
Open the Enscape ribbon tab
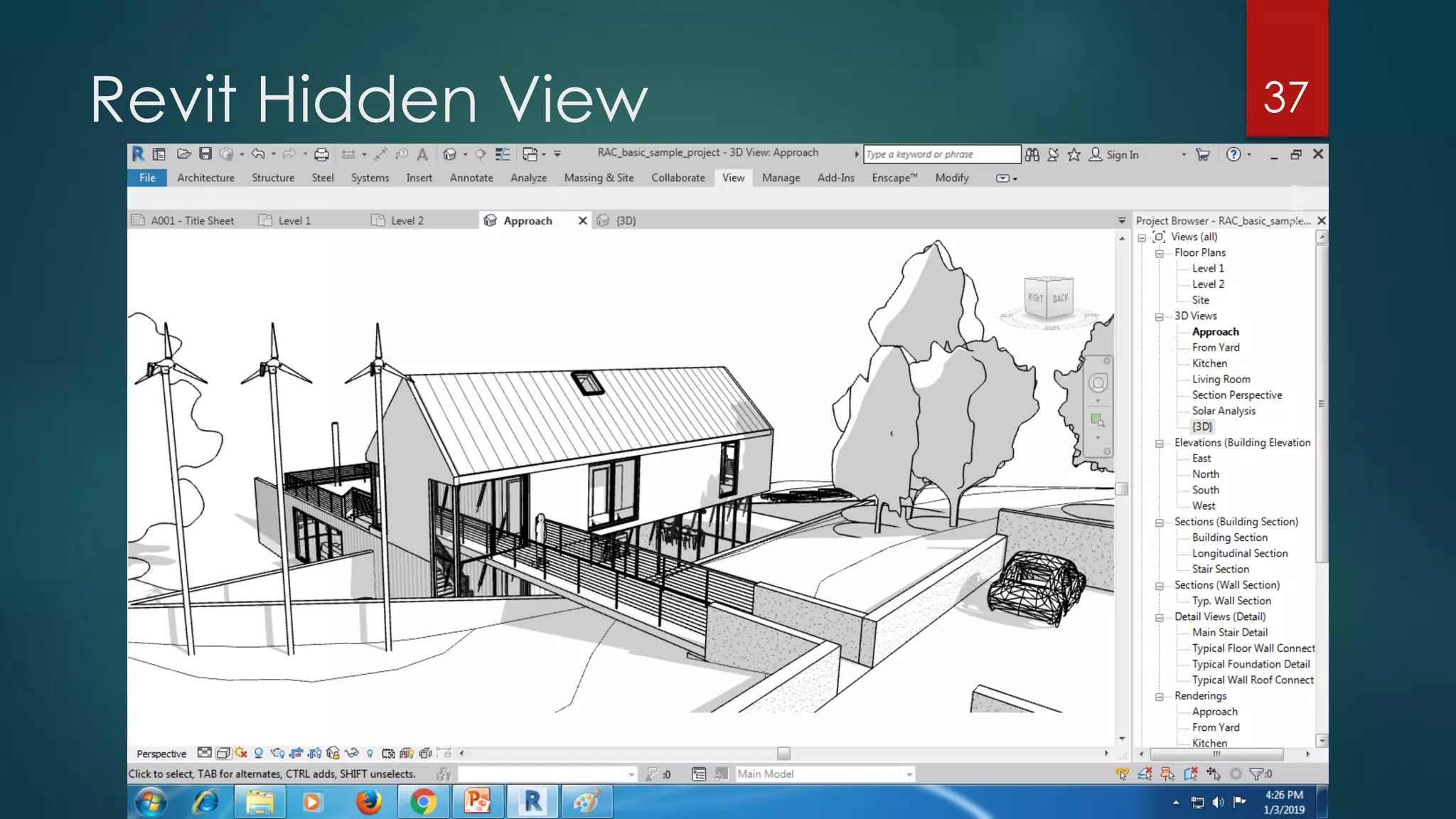pos(894,178)
